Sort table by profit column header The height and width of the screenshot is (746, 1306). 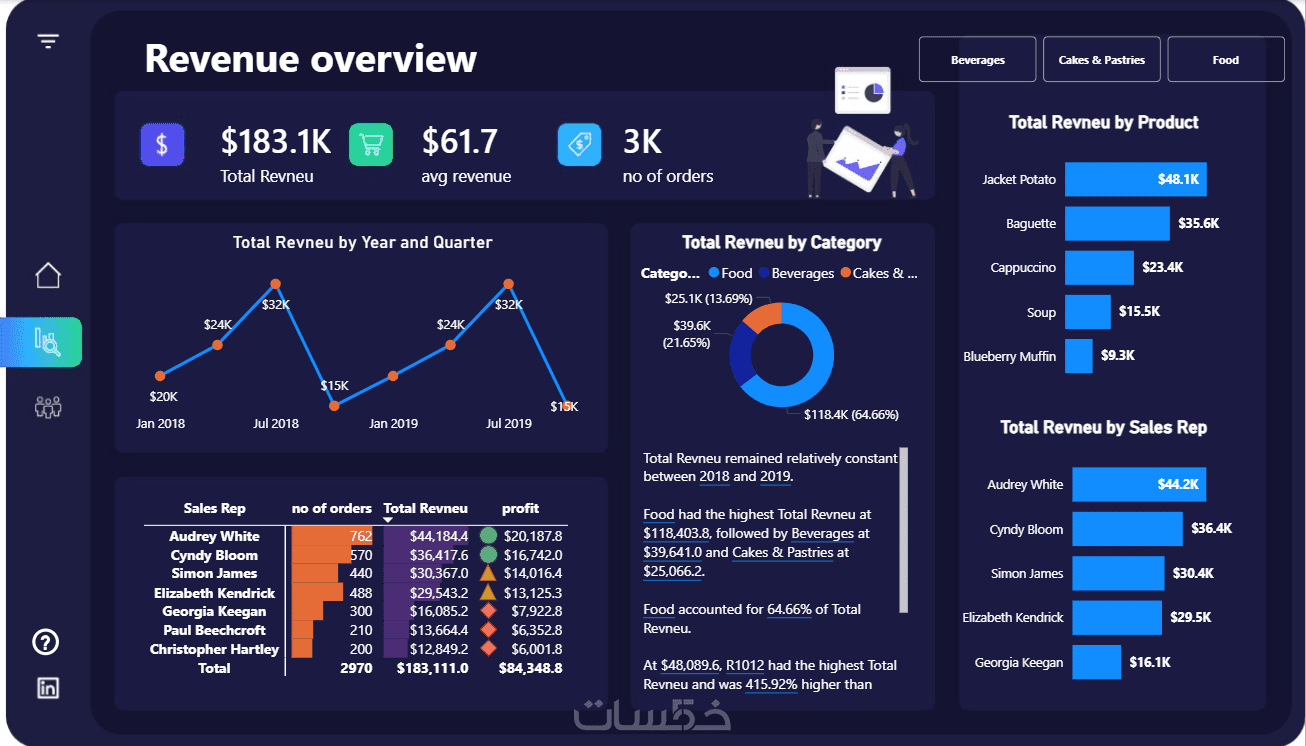point(521,508)
